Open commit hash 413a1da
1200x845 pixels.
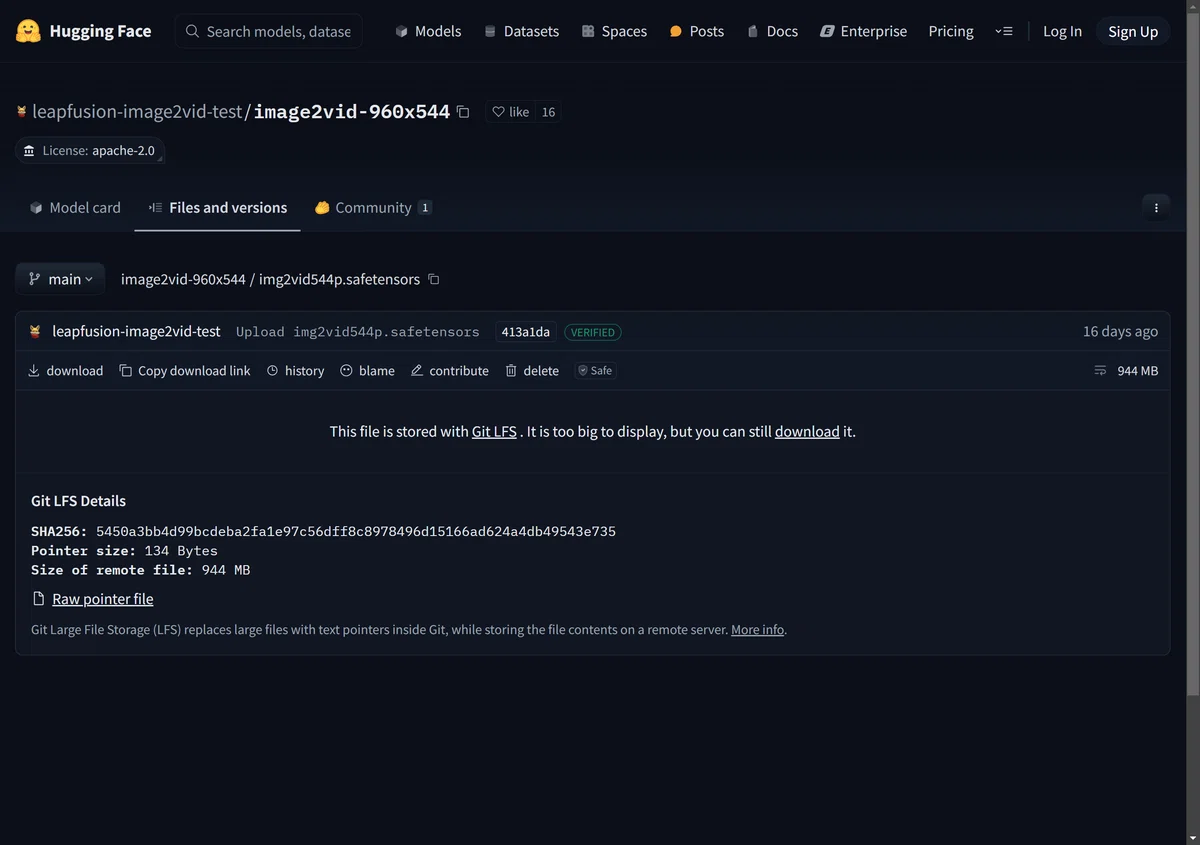[x=525, y=332]
